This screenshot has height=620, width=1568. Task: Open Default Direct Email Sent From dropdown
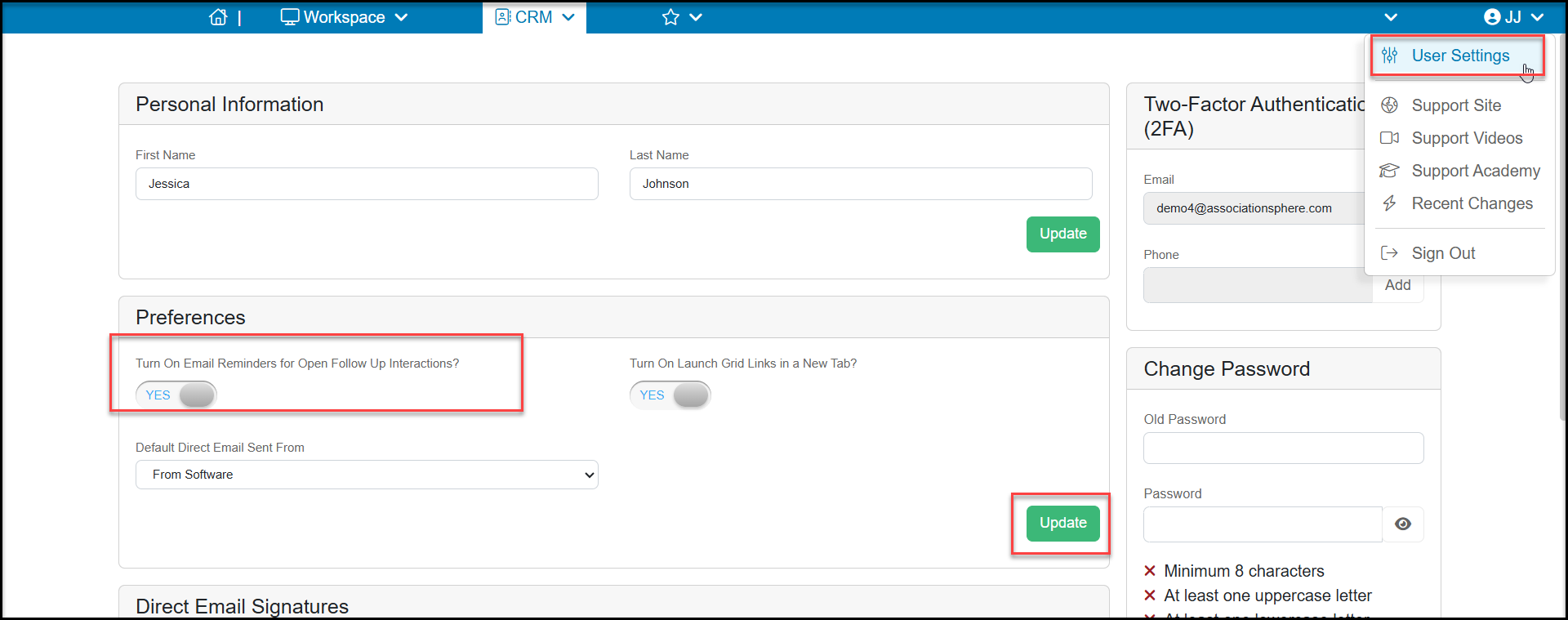tap(367, 475)
